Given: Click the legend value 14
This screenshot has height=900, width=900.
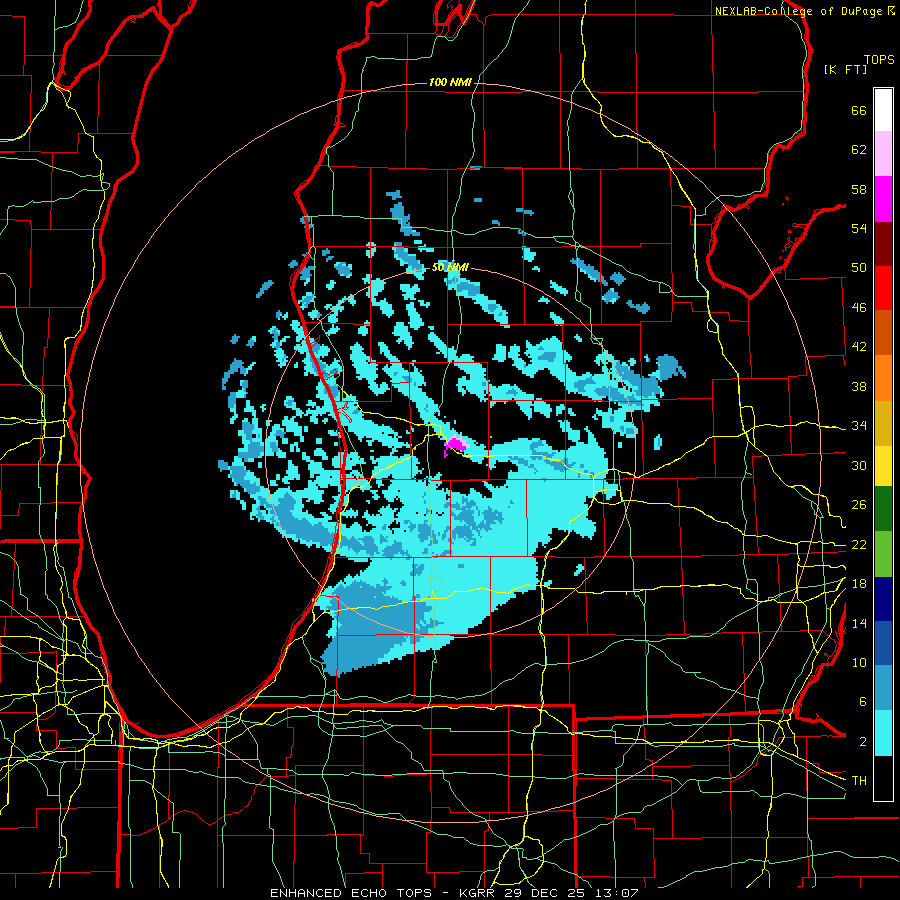Looking at the screenshot, I should coord(859,623).
